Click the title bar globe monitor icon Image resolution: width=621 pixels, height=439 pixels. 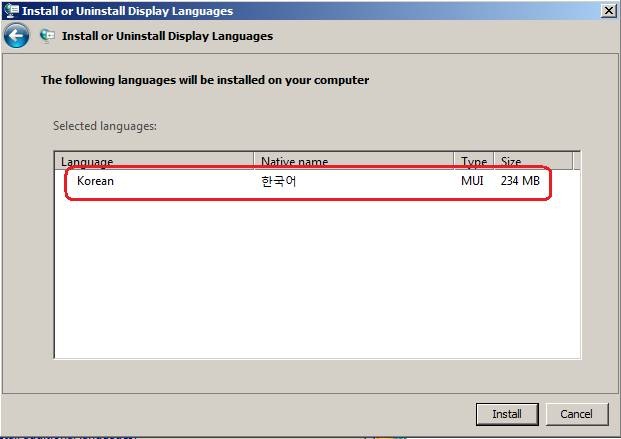11,11
